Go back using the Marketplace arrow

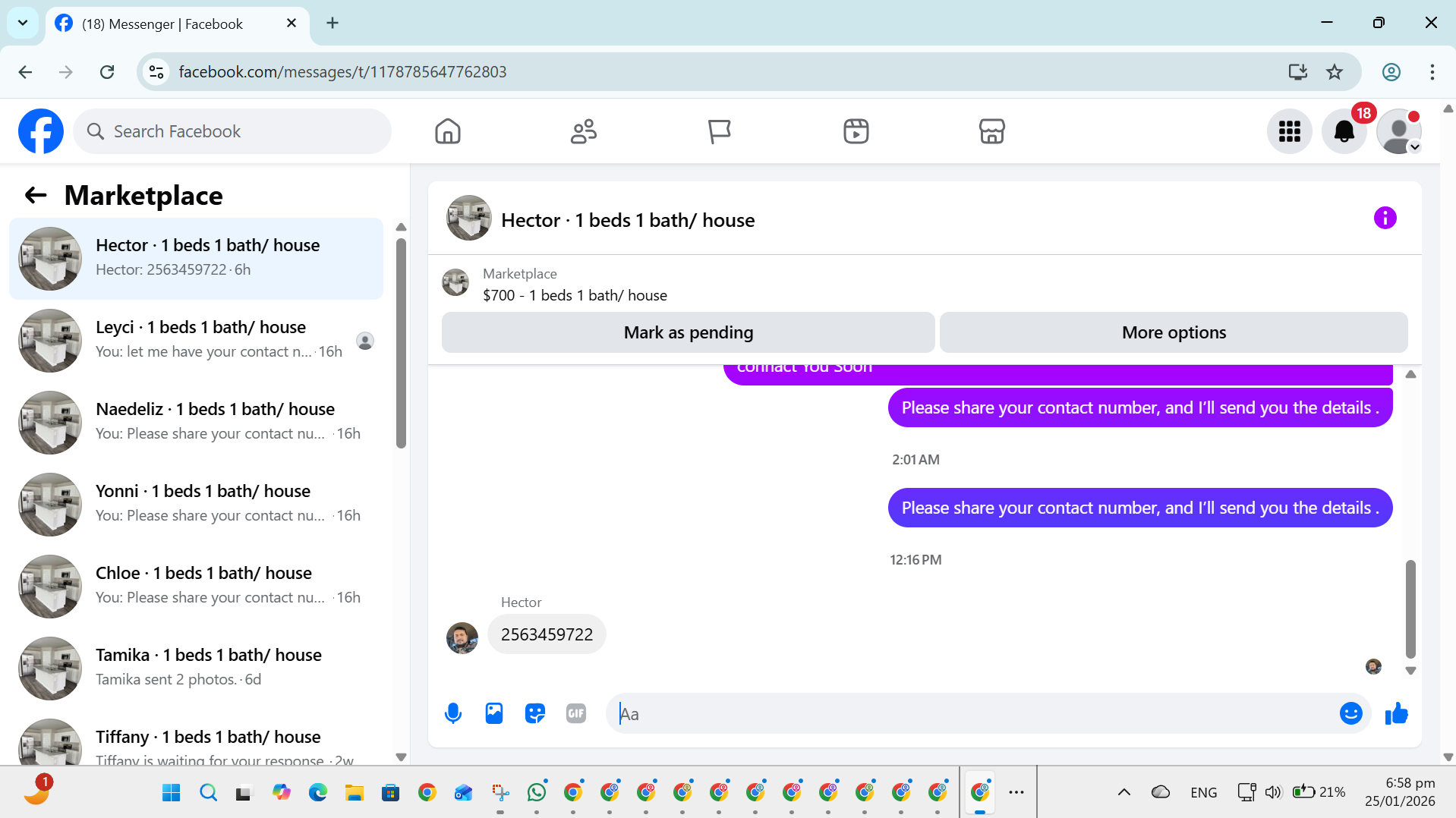coord(36,195)
